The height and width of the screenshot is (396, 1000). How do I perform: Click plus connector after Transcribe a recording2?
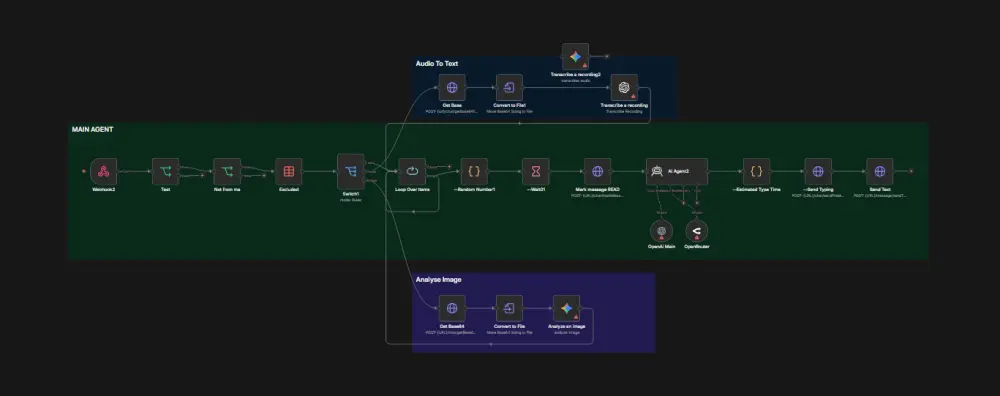coord(607,57)
